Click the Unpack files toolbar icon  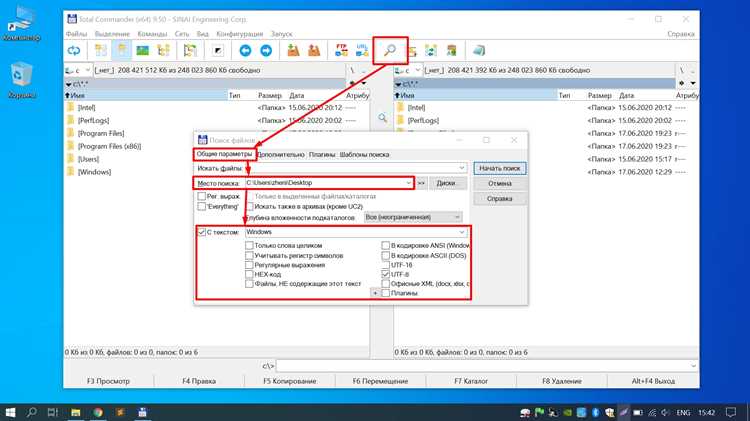(314, 50)
